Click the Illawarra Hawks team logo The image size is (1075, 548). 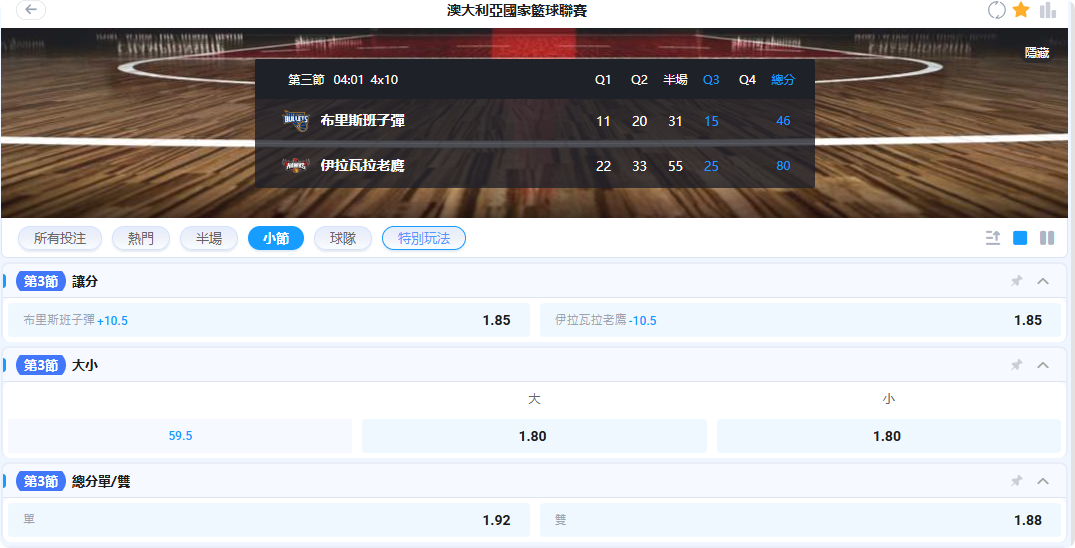pyautogui.click(x=296, y=165)
